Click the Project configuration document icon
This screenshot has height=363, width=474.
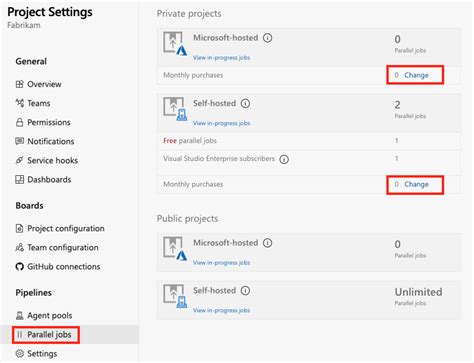[19, 228]
